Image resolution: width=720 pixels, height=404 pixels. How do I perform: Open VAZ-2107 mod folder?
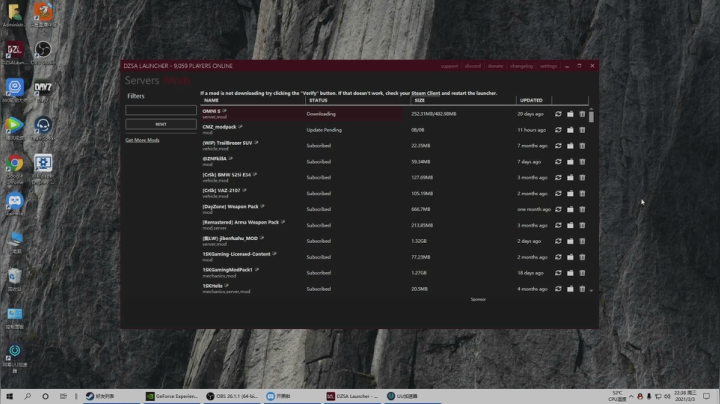pyautogui.click(x=570, y=193)
